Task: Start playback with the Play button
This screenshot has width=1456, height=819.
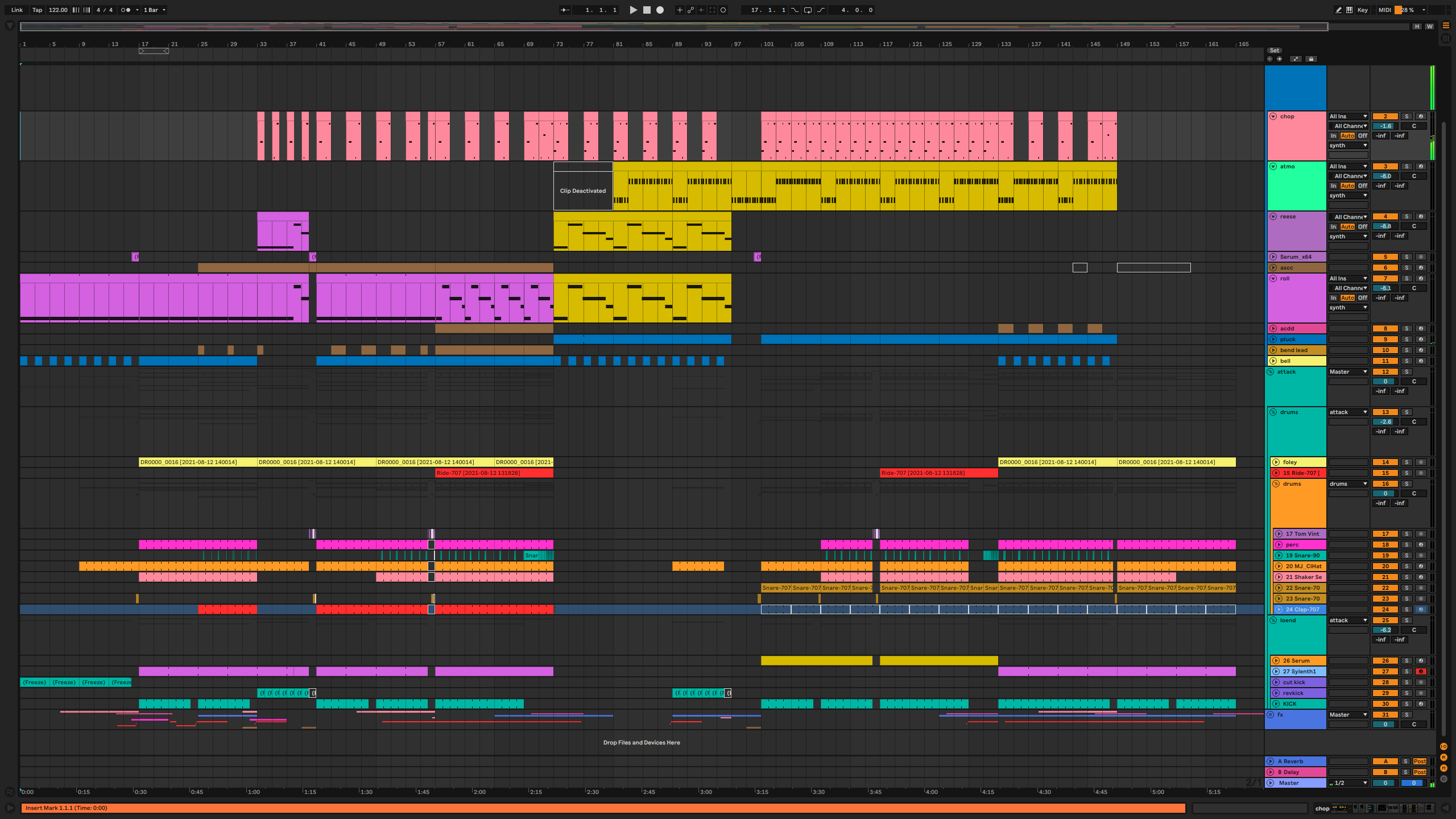Action: [x=633, y=10]
